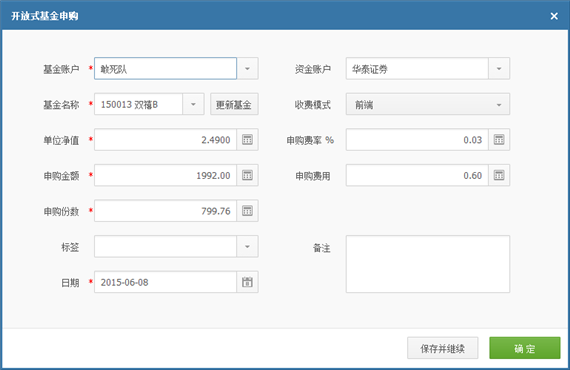
Task: Focus the empty 标签 input field
Action: [x=165, y=246]
